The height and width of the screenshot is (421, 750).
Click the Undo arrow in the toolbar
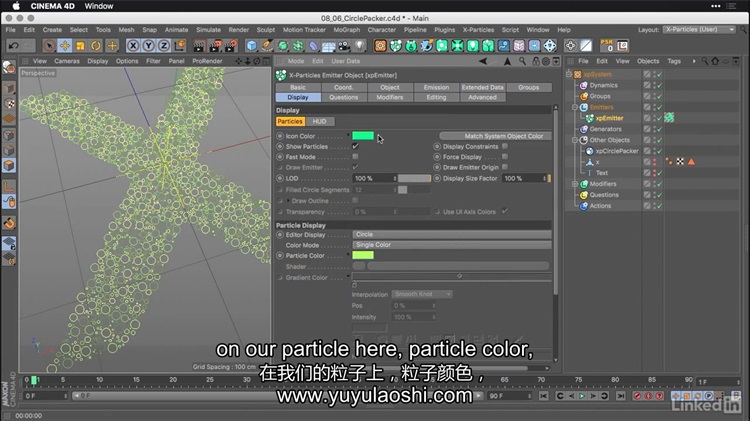coord(13,46)
